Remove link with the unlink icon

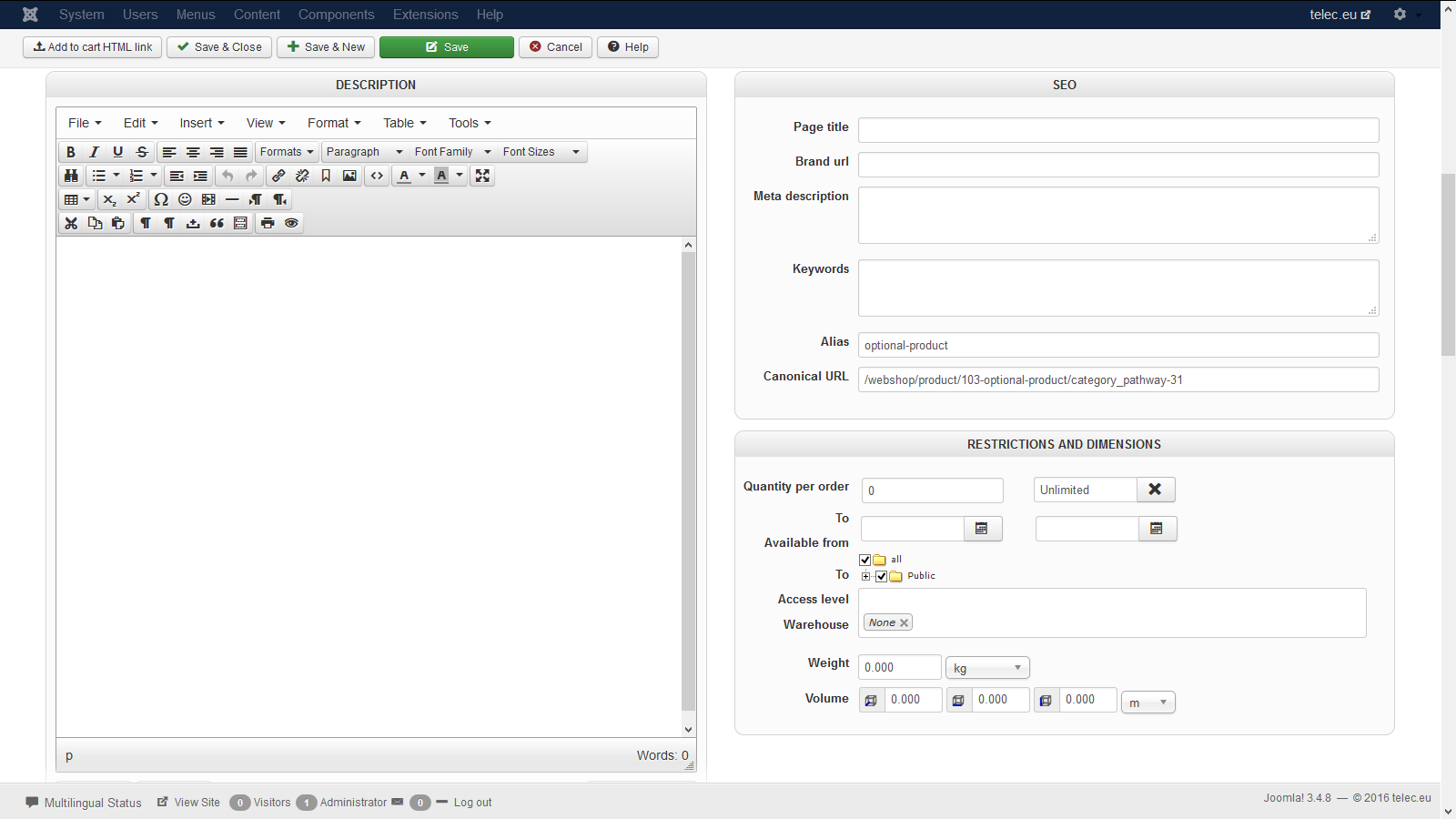(x=302, y=176)
